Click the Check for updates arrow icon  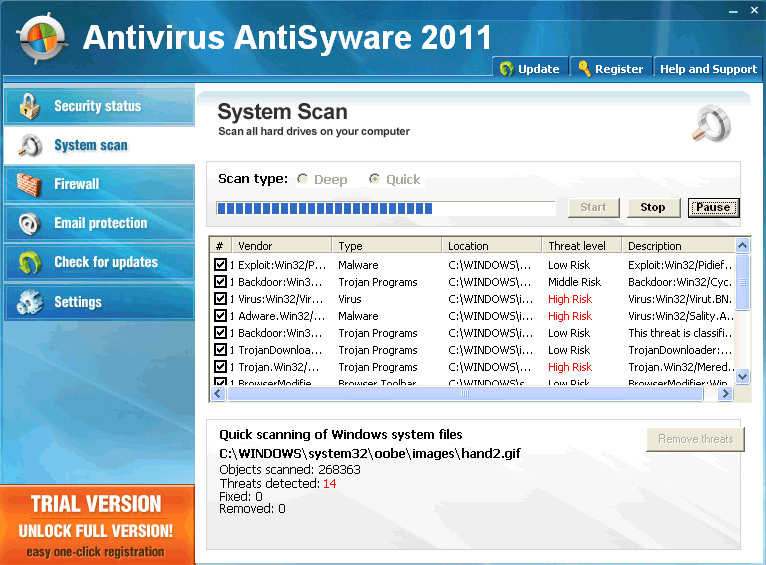(x=30, y=262)
